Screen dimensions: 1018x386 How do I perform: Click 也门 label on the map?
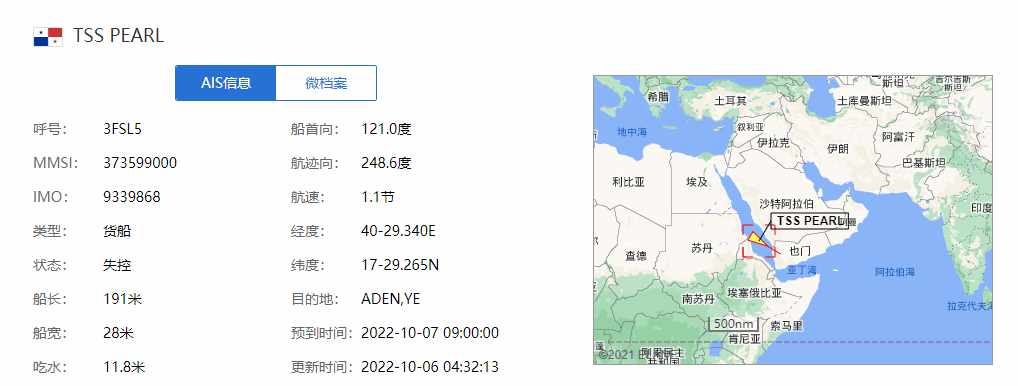[800, 250]
